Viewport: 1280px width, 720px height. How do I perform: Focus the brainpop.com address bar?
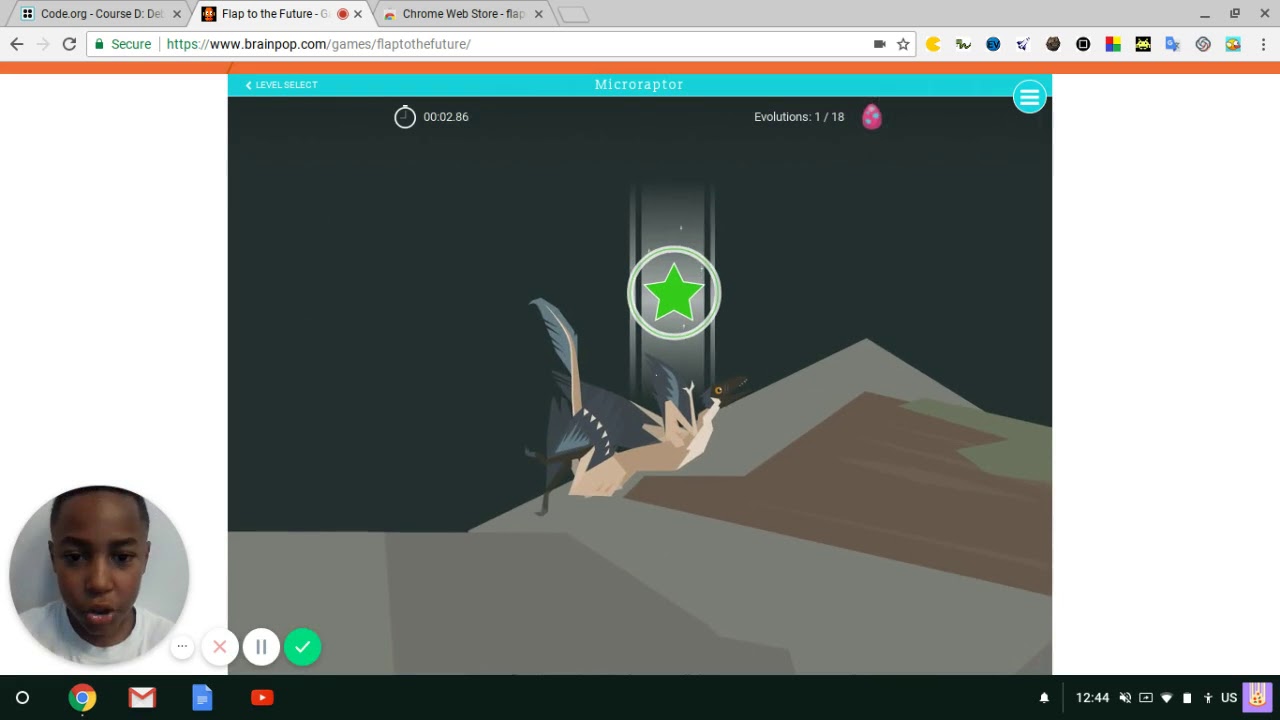pos(500,44)
